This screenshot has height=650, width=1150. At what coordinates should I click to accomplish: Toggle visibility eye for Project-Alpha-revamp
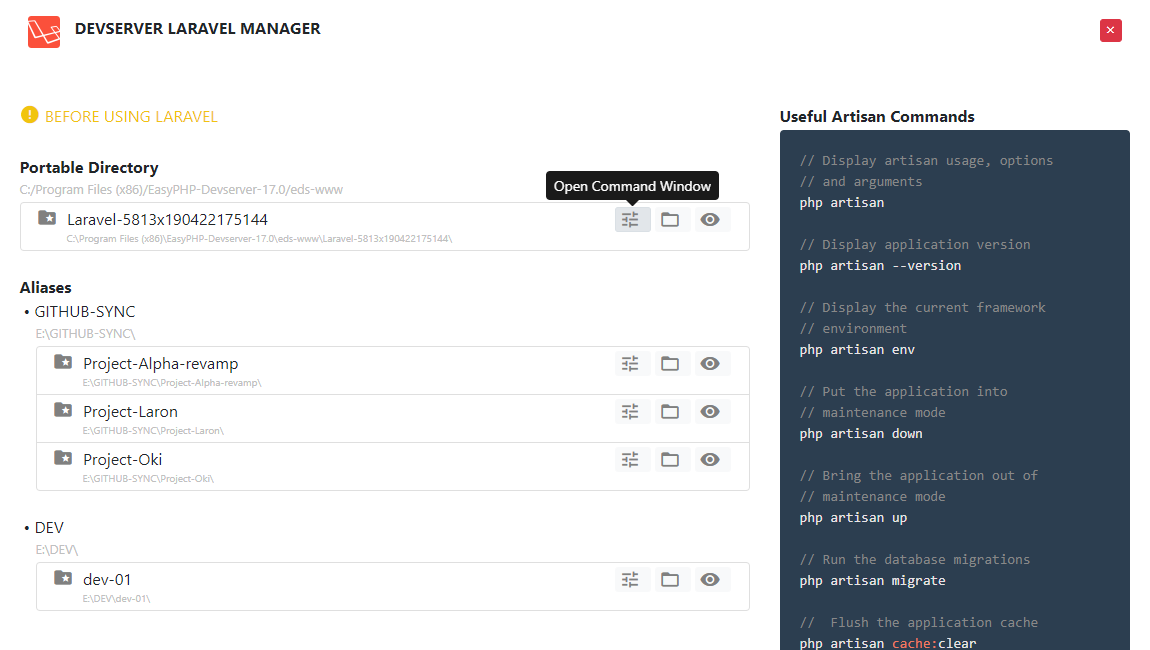[710, 363]
